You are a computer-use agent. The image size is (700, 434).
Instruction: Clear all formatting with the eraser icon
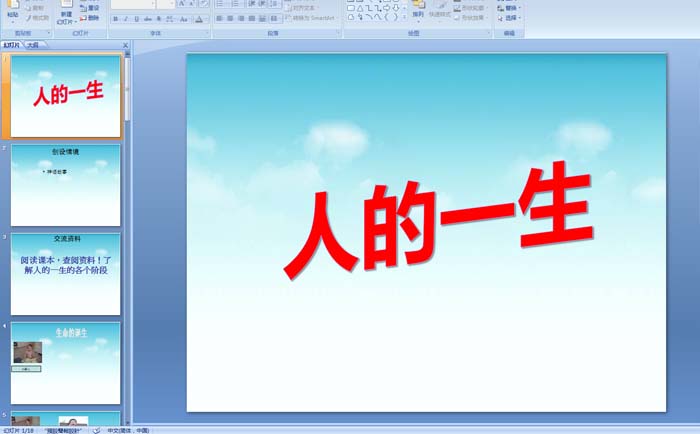coord(203,4)
